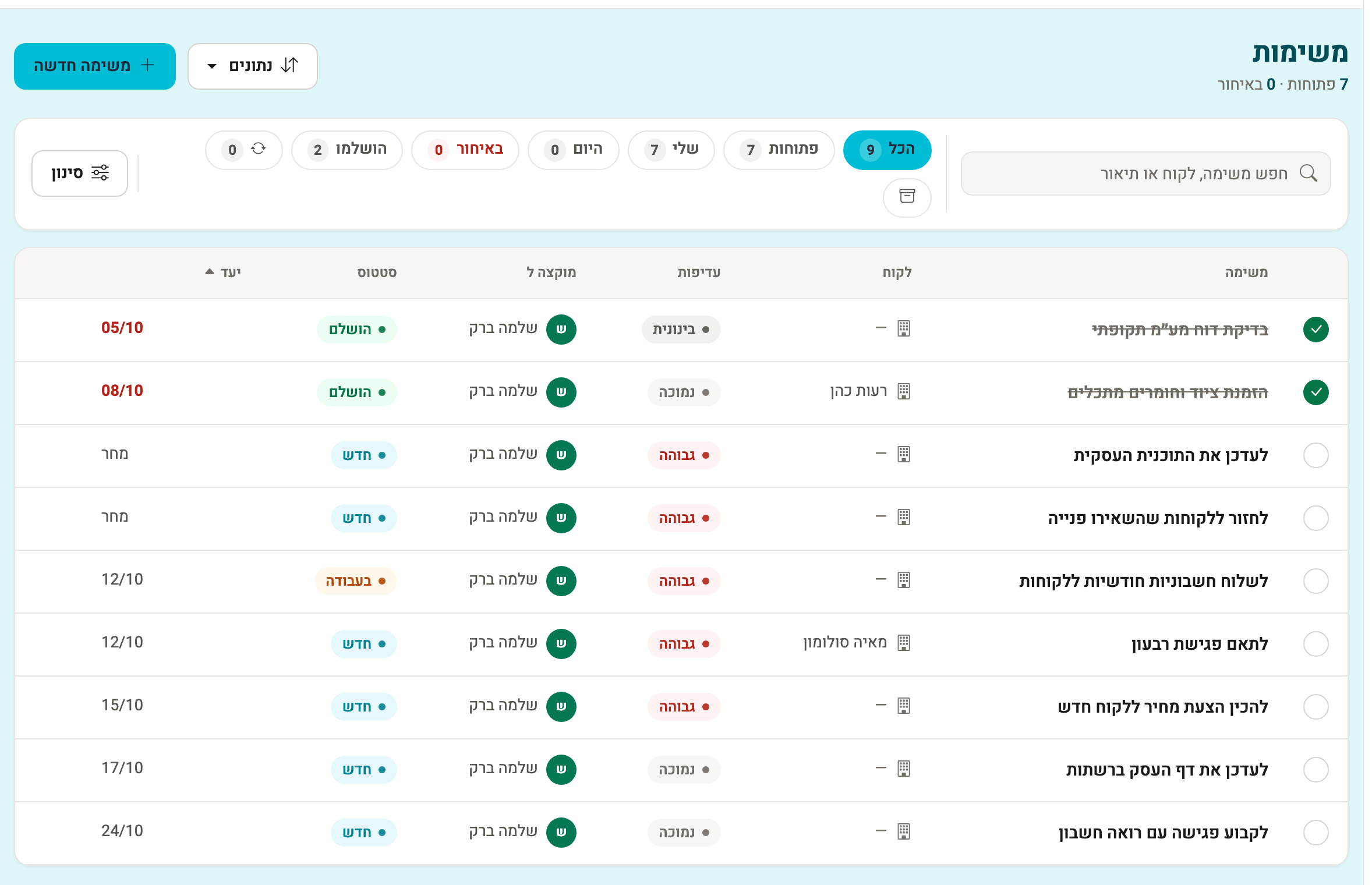Click the filter sliders icon in סינון
The height and width of the screenshot is (885, 1372).
(x=100, y=173)
